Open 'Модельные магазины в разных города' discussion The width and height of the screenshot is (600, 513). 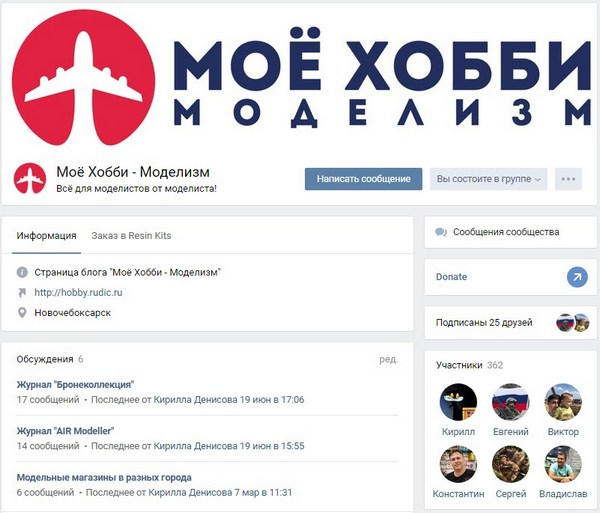(104, 477)
